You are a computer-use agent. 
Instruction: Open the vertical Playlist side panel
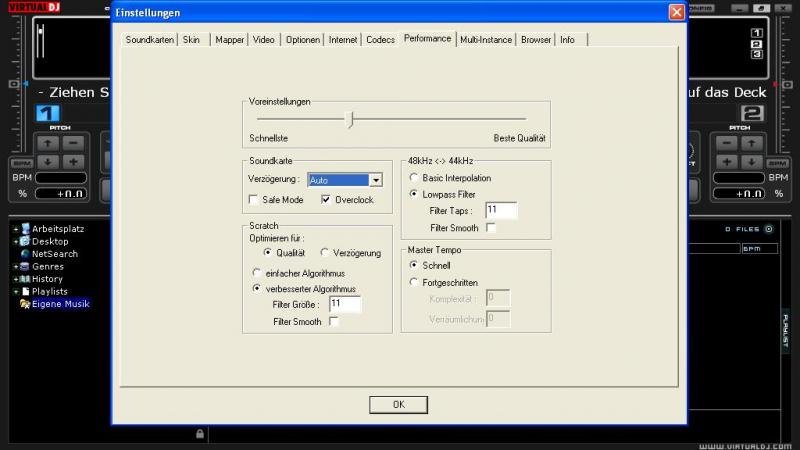click(785, 331)
